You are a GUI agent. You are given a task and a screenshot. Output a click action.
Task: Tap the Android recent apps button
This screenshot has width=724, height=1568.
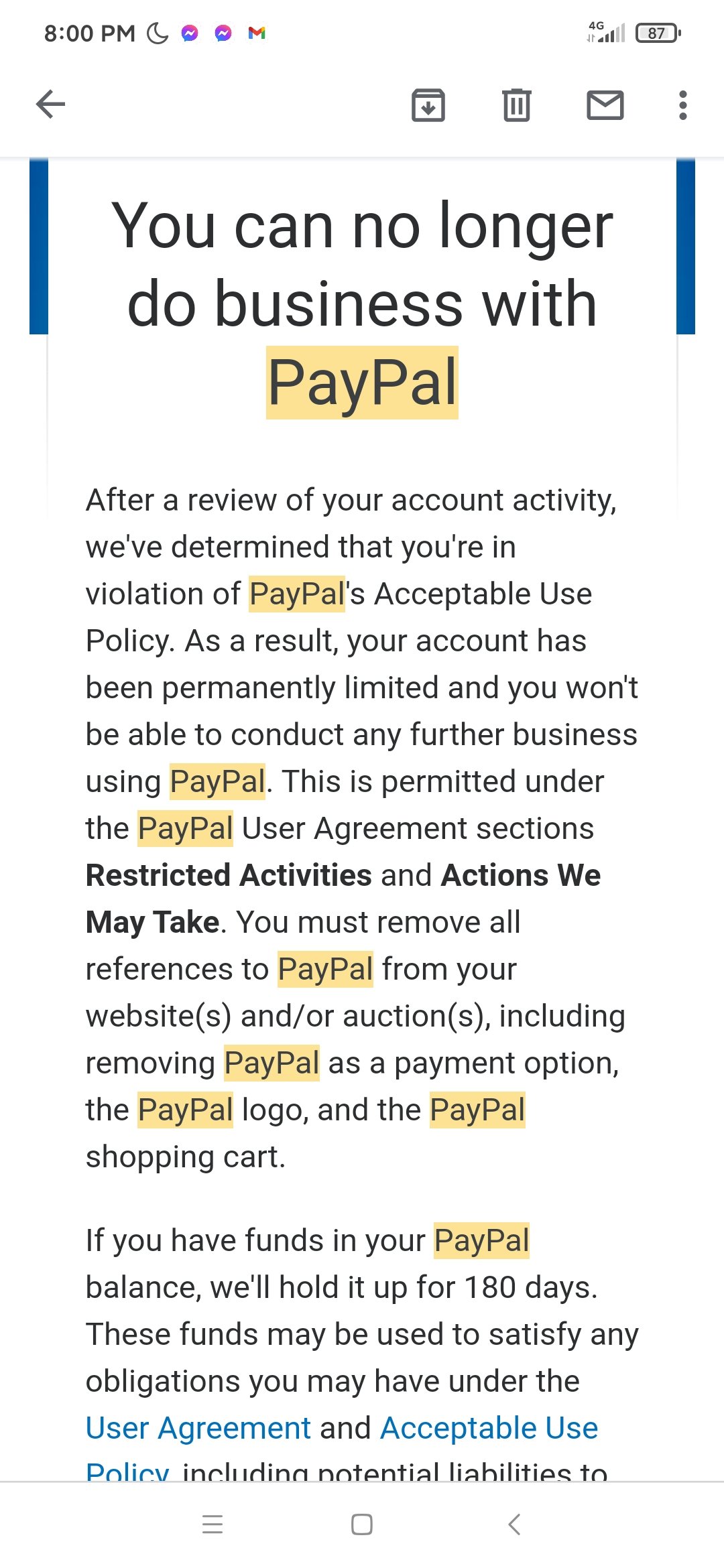tap(213, 1524)
